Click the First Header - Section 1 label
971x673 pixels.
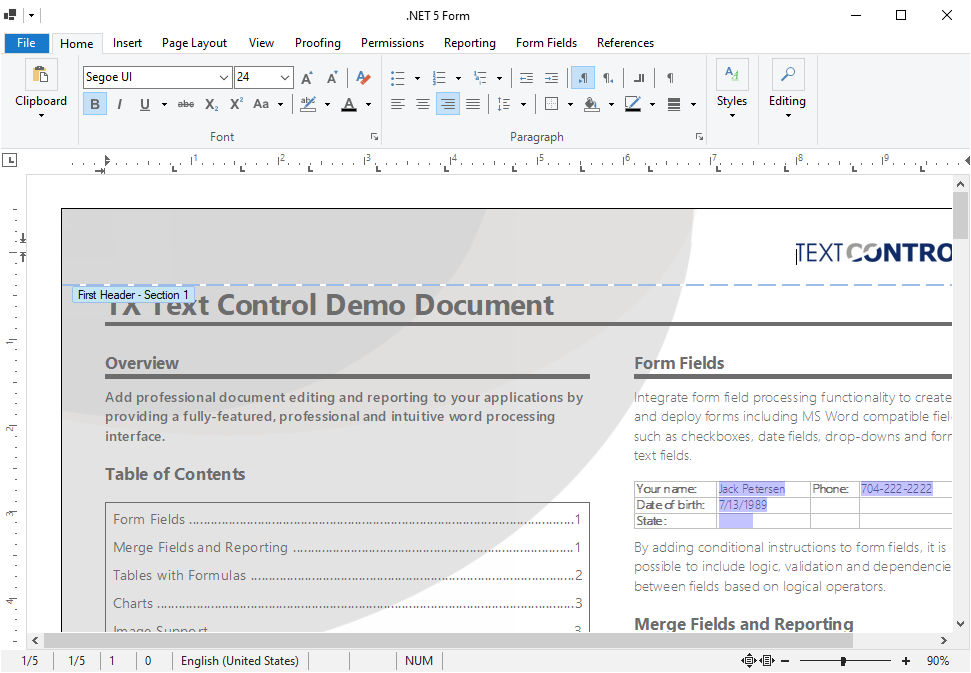coord(133,295)
